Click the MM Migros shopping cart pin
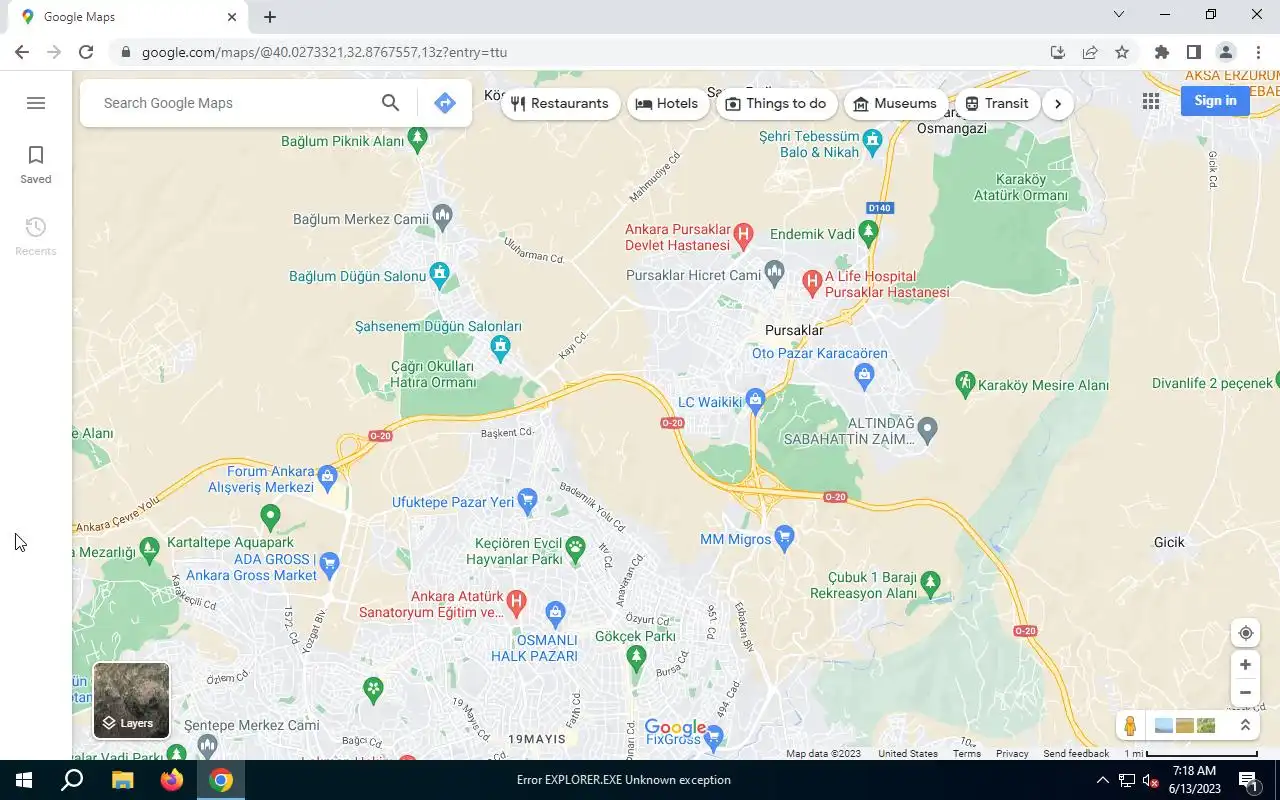Viewport: 1280px width, 800px height. point(784,538)
